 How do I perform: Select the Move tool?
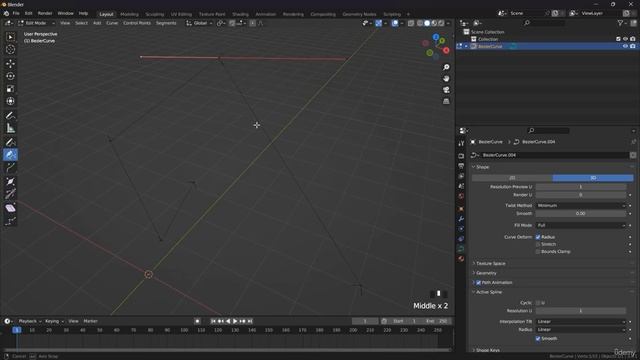click(11, 64)
